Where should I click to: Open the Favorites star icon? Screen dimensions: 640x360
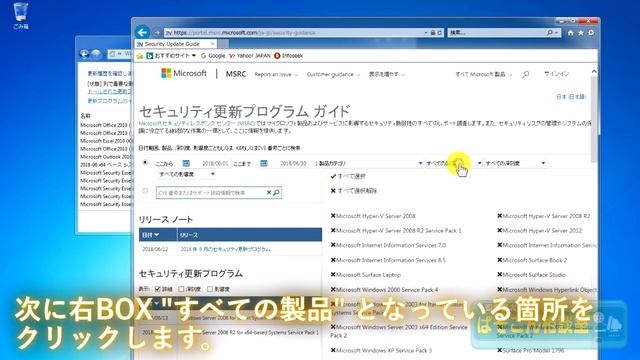click(x=581, y=33)
